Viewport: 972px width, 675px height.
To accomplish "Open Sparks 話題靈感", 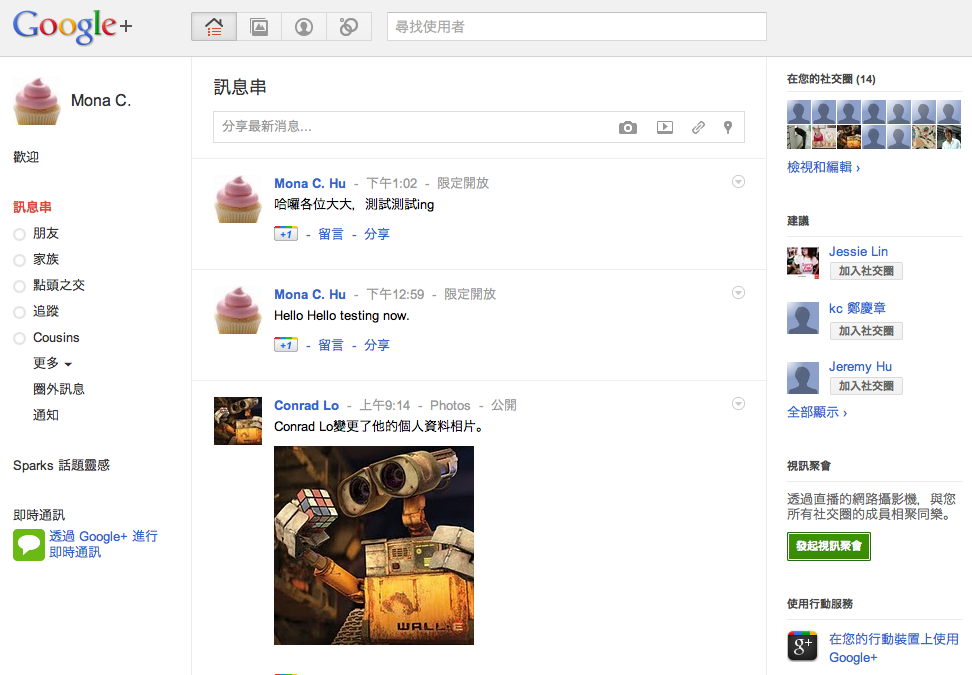I will click(61, 465).
